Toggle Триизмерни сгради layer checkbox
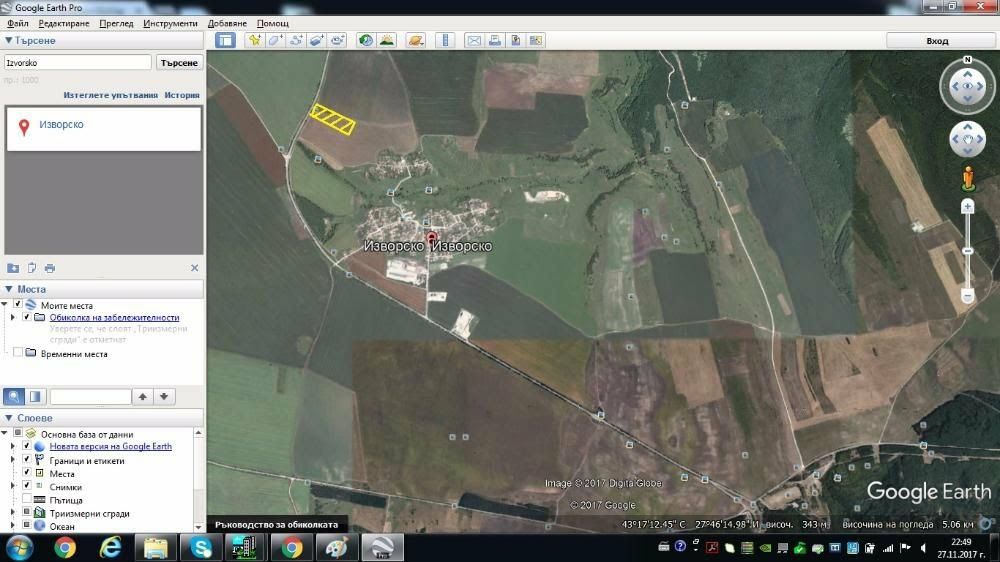This screenshot has height=562, width=1000. click(27, 512)
